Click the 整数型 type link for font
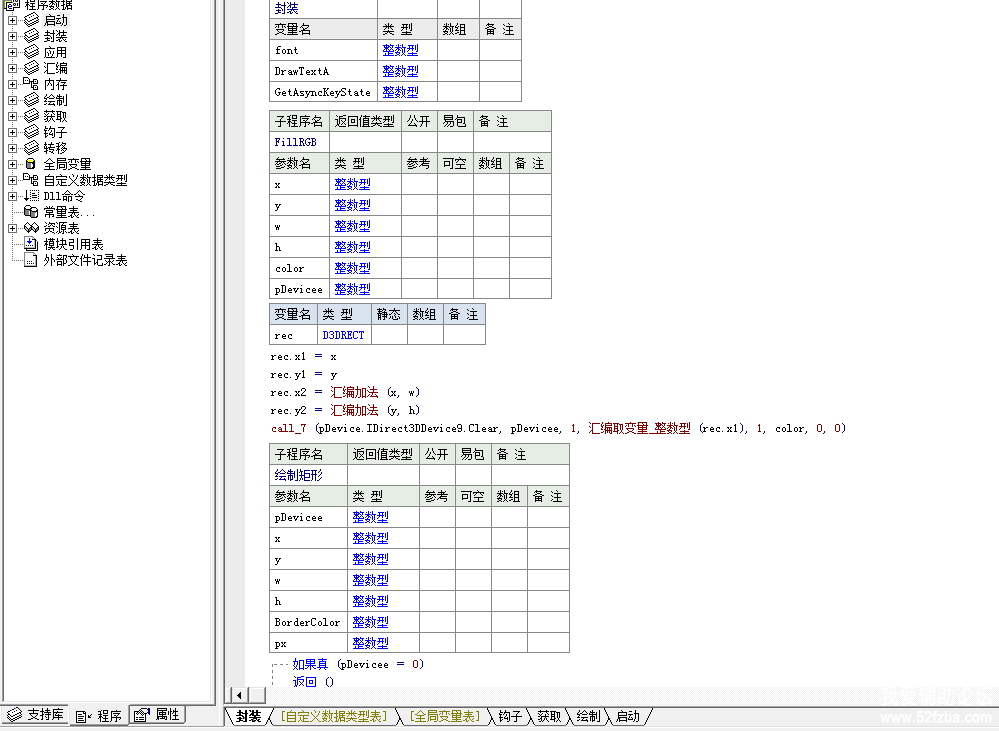Screen dimensions: 999x731 pyautogui.click(x=400, y=50)
